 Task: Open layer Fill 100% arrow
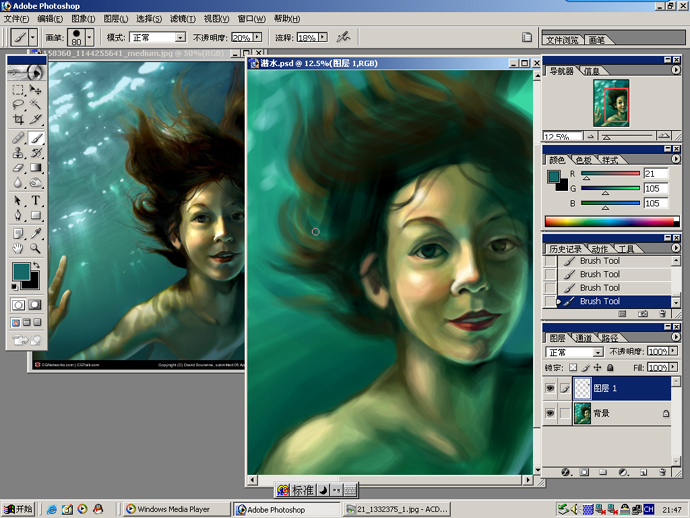click(672, 367)
